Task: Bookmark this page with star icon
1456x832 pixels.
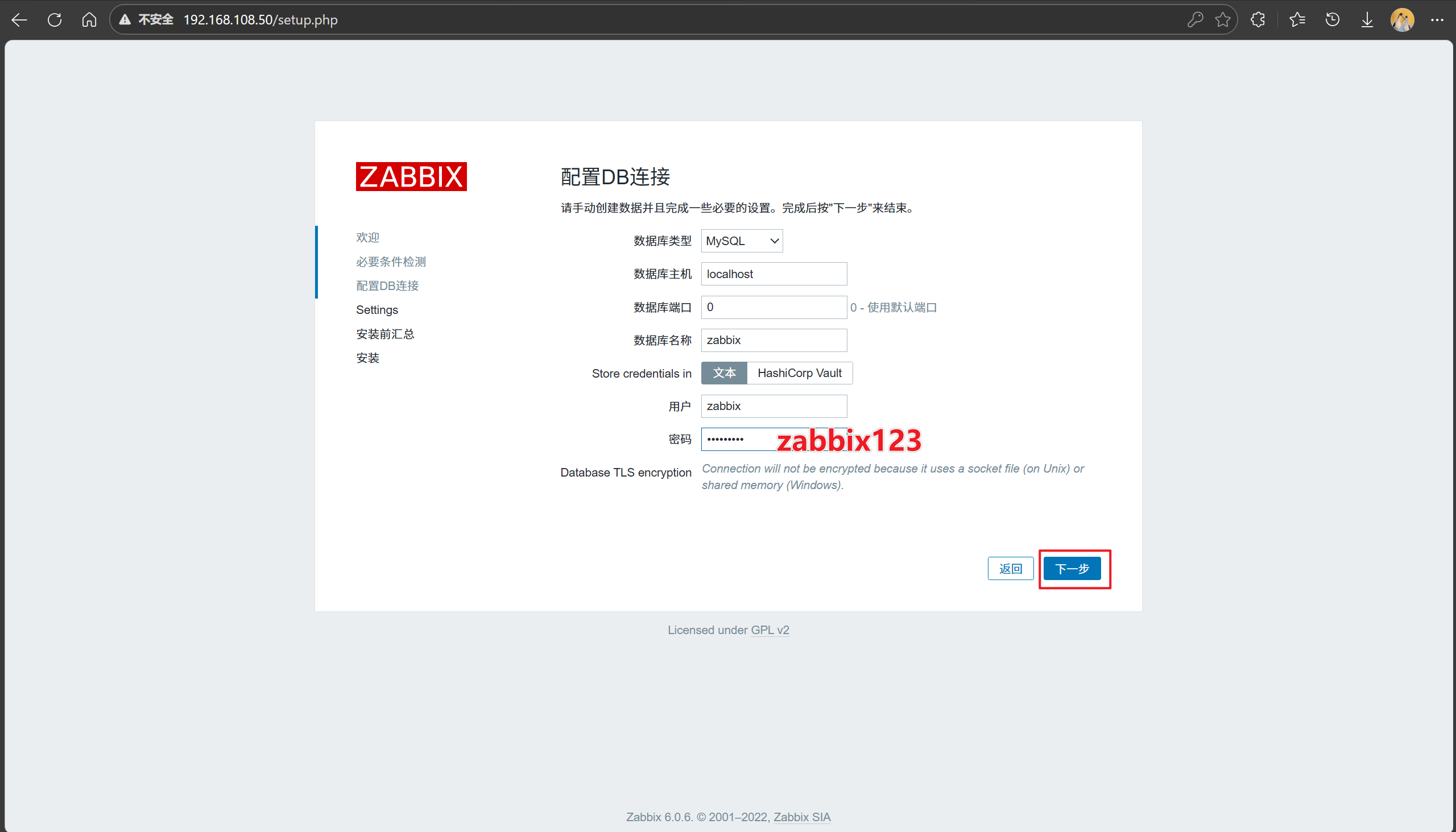Action: tap(1222, 20)
